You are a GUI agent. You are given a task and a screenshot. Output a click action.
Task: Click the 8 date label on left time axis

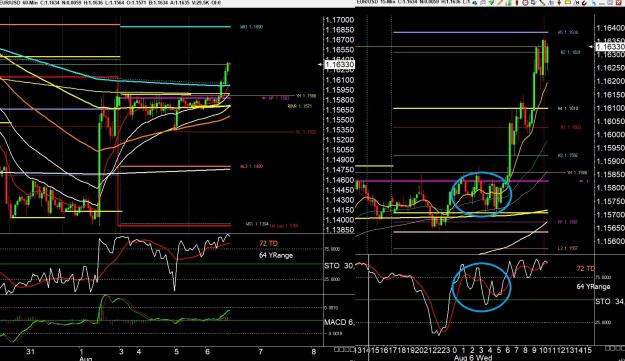click(x=314, y=352)
